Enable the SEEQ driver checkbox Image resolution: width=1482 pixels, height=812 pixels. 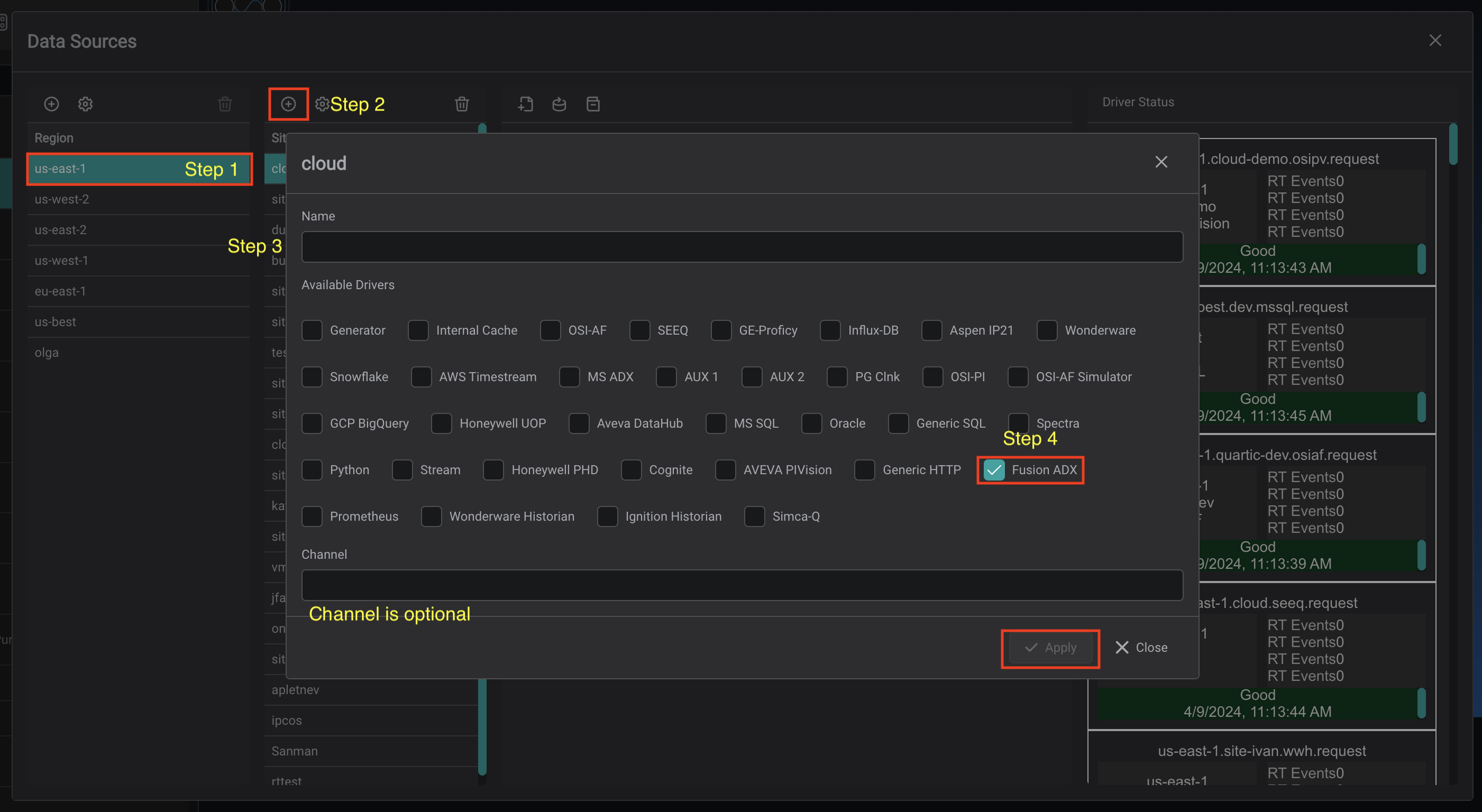[x=640, y=330]
